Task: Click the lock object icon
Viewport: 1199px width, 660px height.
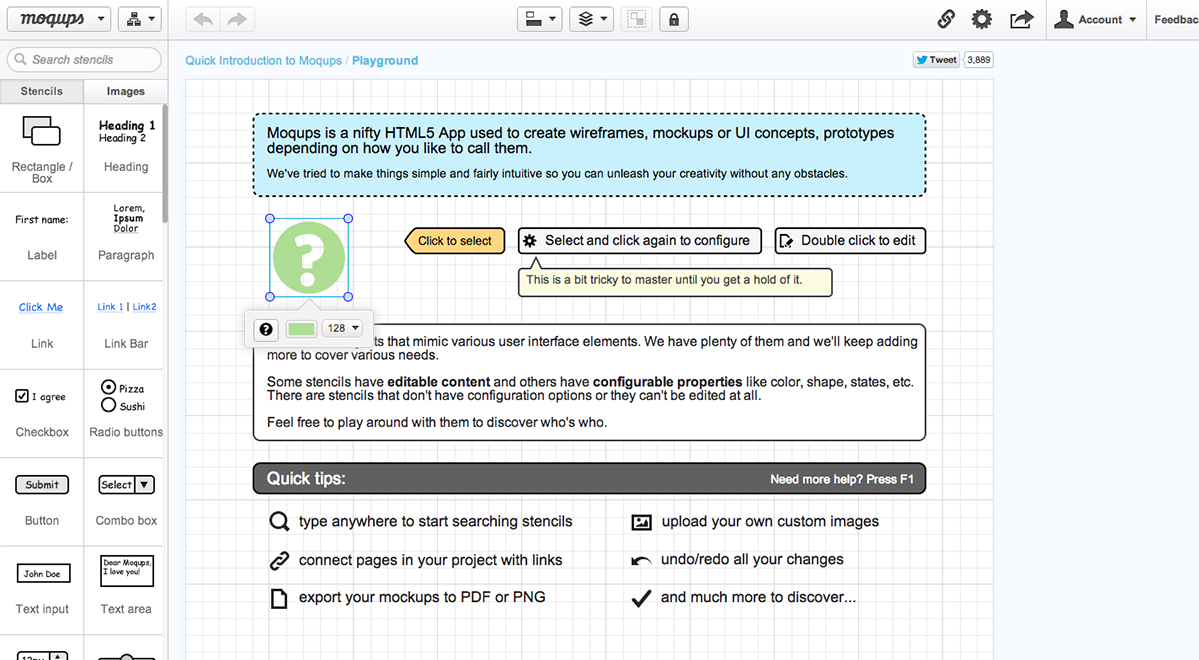Action: [x=674, y=19]
